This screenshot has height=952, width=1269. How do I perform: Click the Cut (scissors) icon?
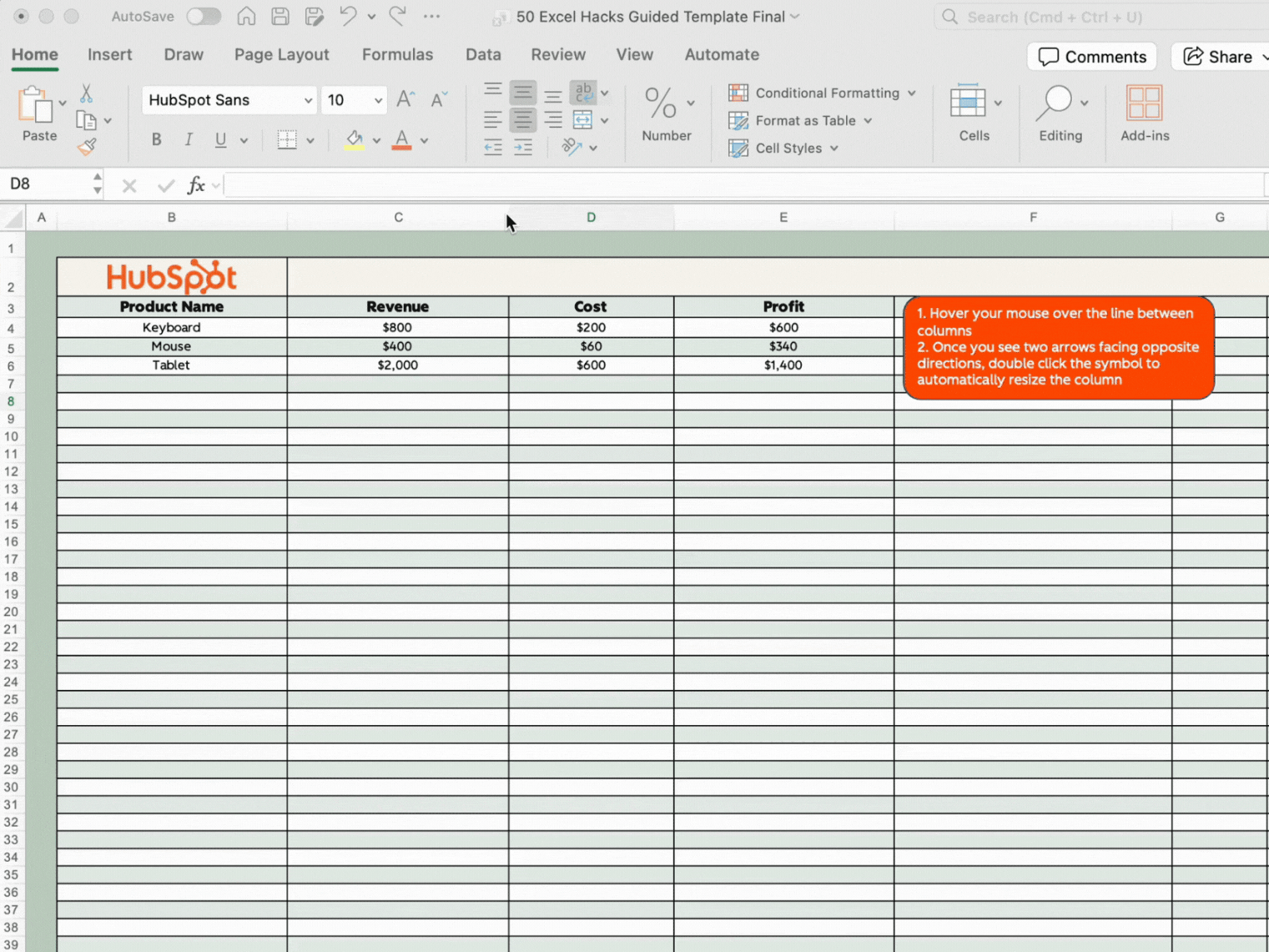point(86,92)
